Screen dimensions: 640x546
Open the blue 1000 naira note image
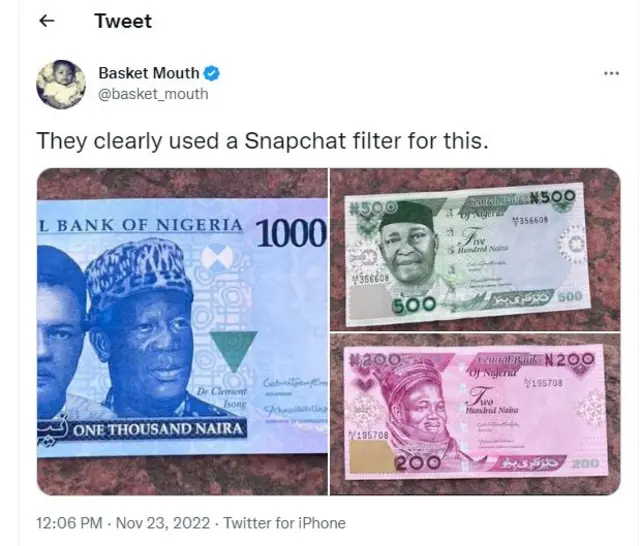182,331
